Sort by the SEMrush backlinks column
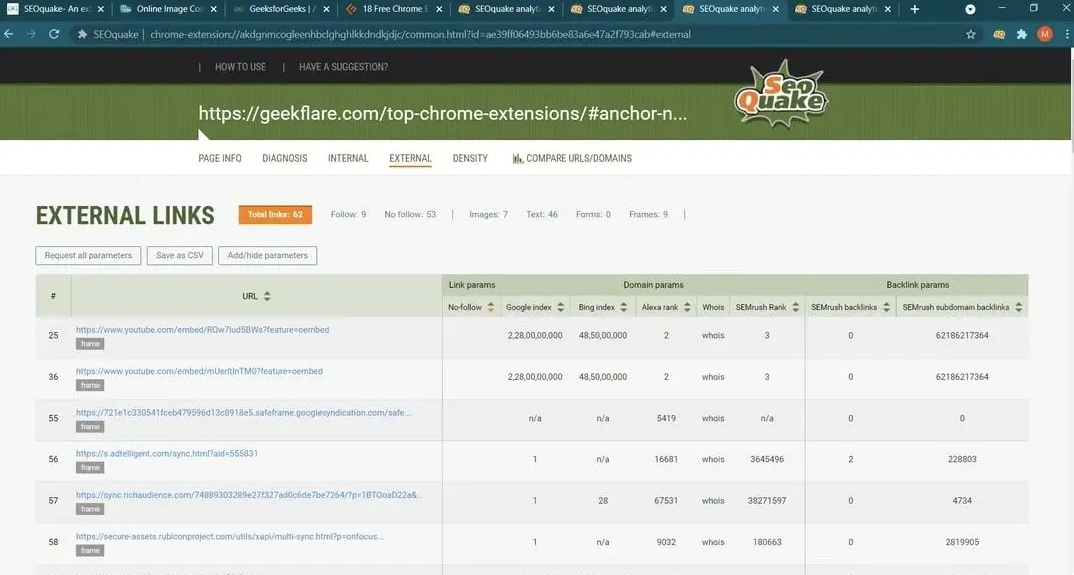Viewport: 1074px width, 575px height. 886,307
